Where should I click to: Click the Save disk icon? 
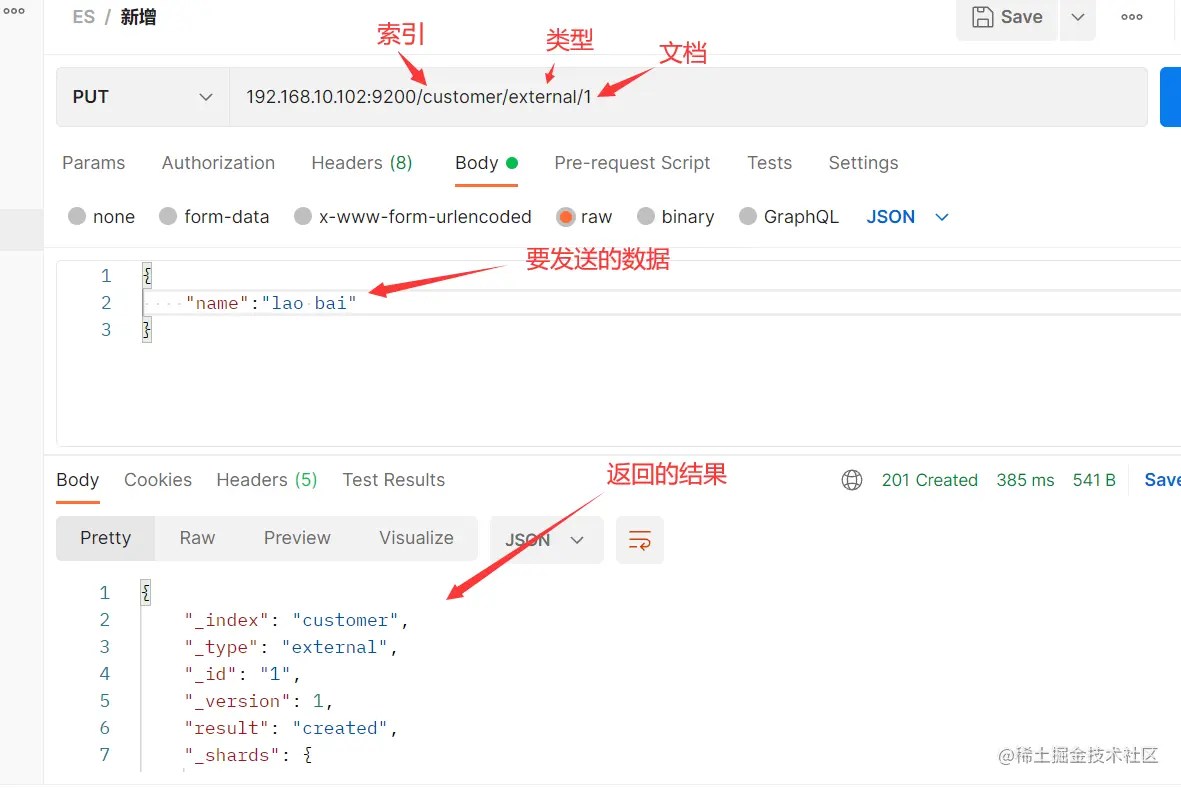[983, 17]
